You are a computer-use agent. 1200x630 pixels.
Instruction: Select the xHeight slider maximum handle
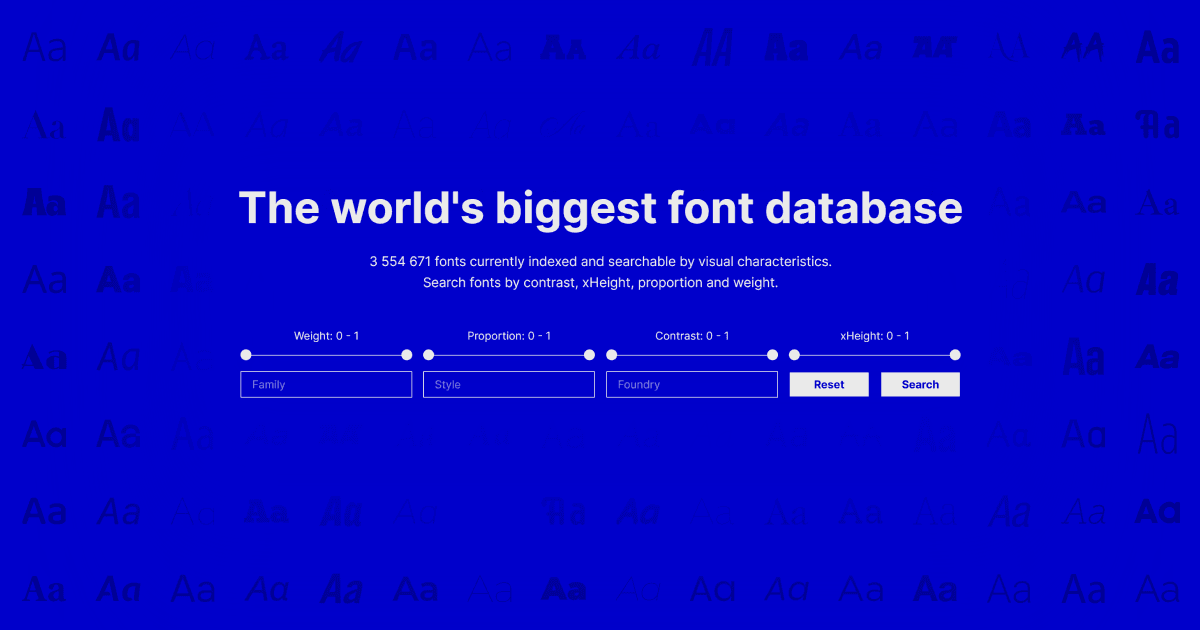(x=955, y=355)
